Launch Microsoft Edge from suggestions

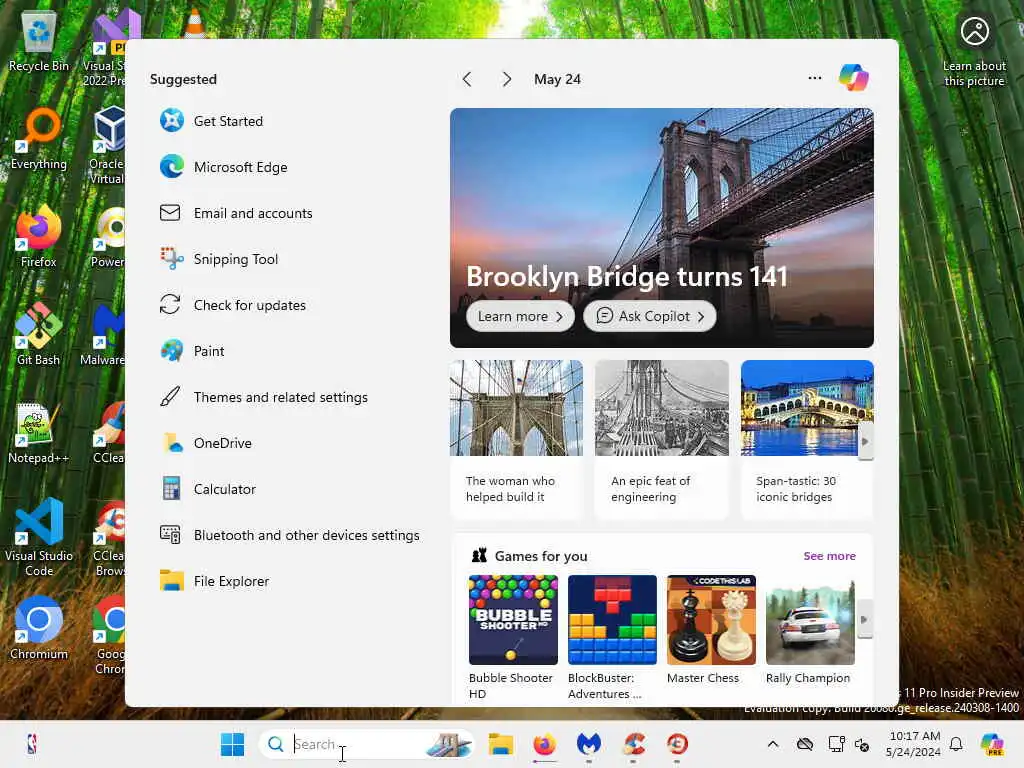pos(223,167)
